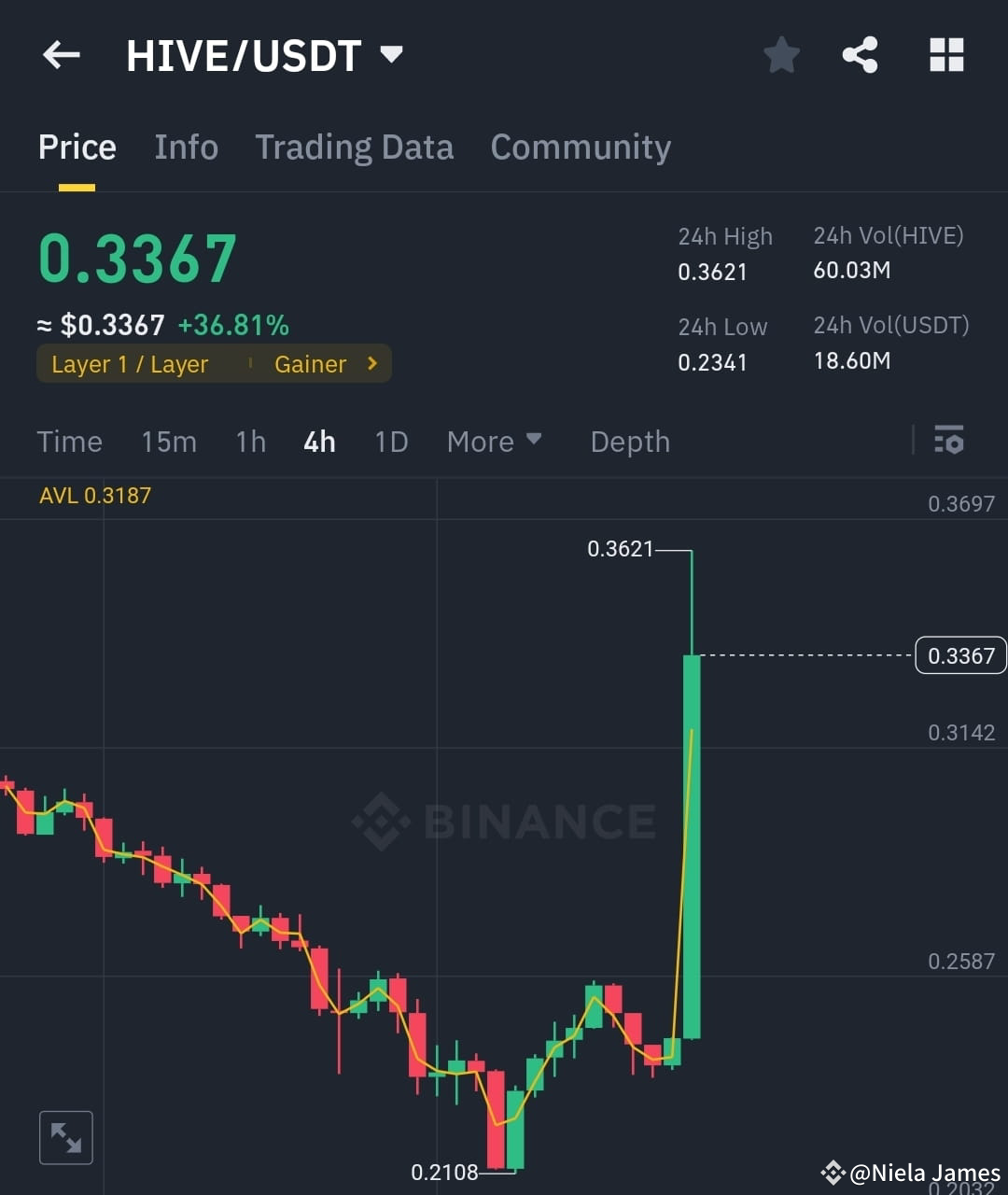This screenshot has width=1008, height=1195.
Task: Expand the chart to fullscreen
Action: pos(65,1137)
